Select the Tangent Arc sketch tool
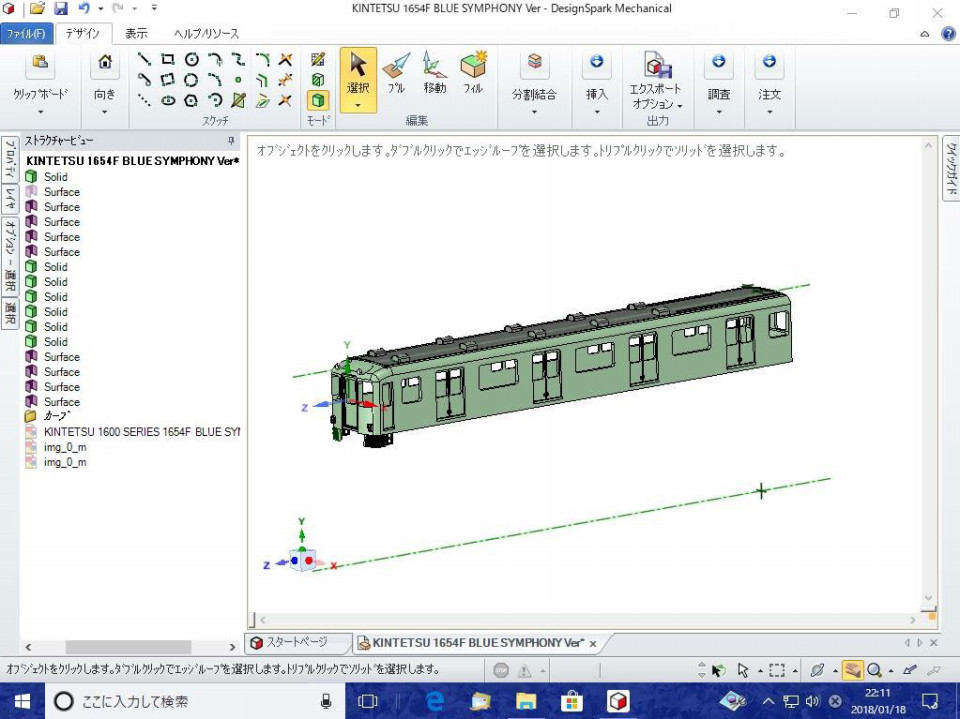 tap(215, 59)
